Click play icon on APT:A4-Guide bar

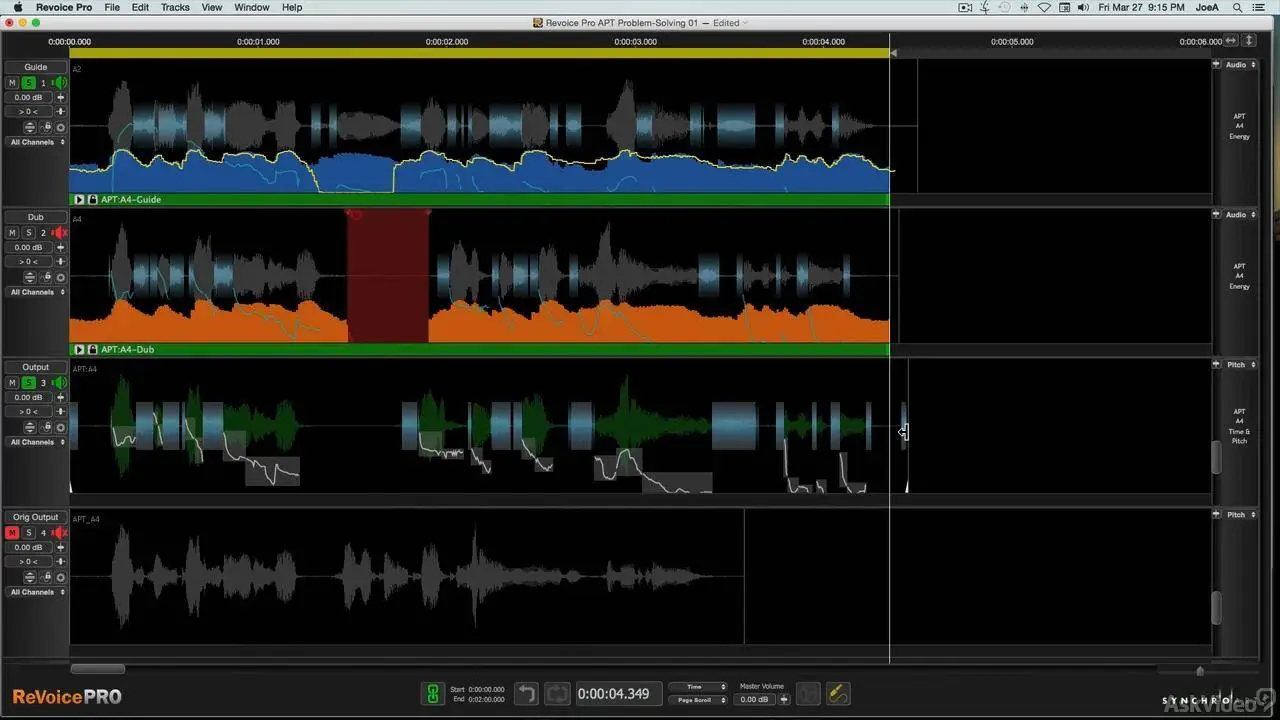point(79,200)
